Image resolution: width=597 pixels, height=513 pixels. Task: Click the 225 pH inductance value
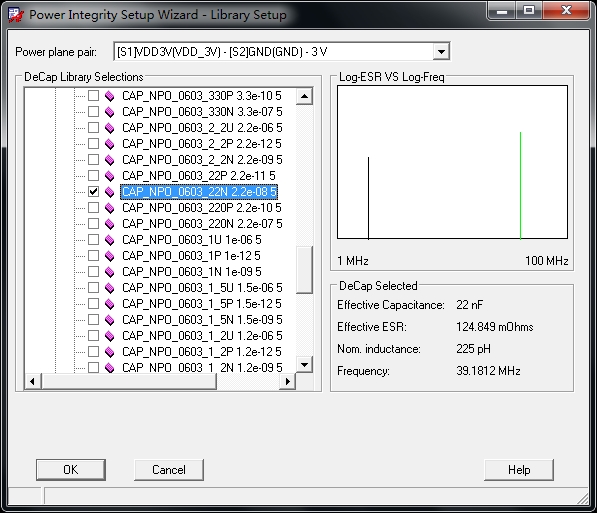click(473, 349)
